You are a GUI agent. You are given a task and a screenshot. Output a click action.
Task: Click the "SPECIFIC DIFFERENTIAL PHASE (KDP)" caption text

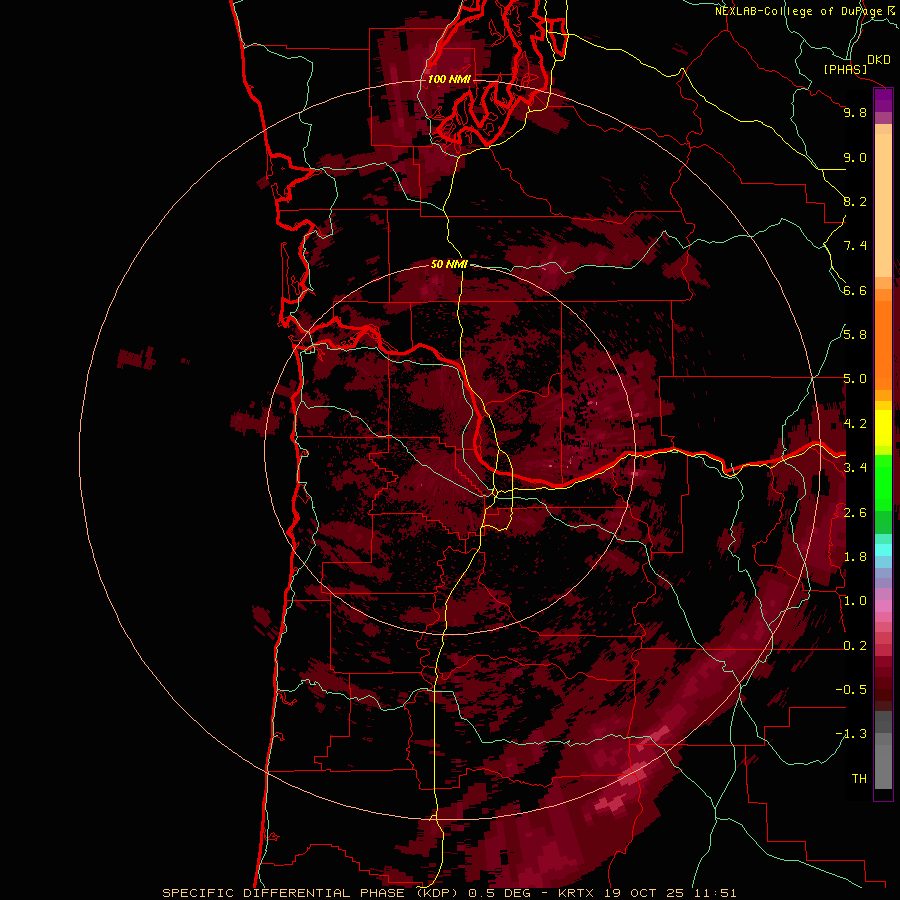point(312,893)
